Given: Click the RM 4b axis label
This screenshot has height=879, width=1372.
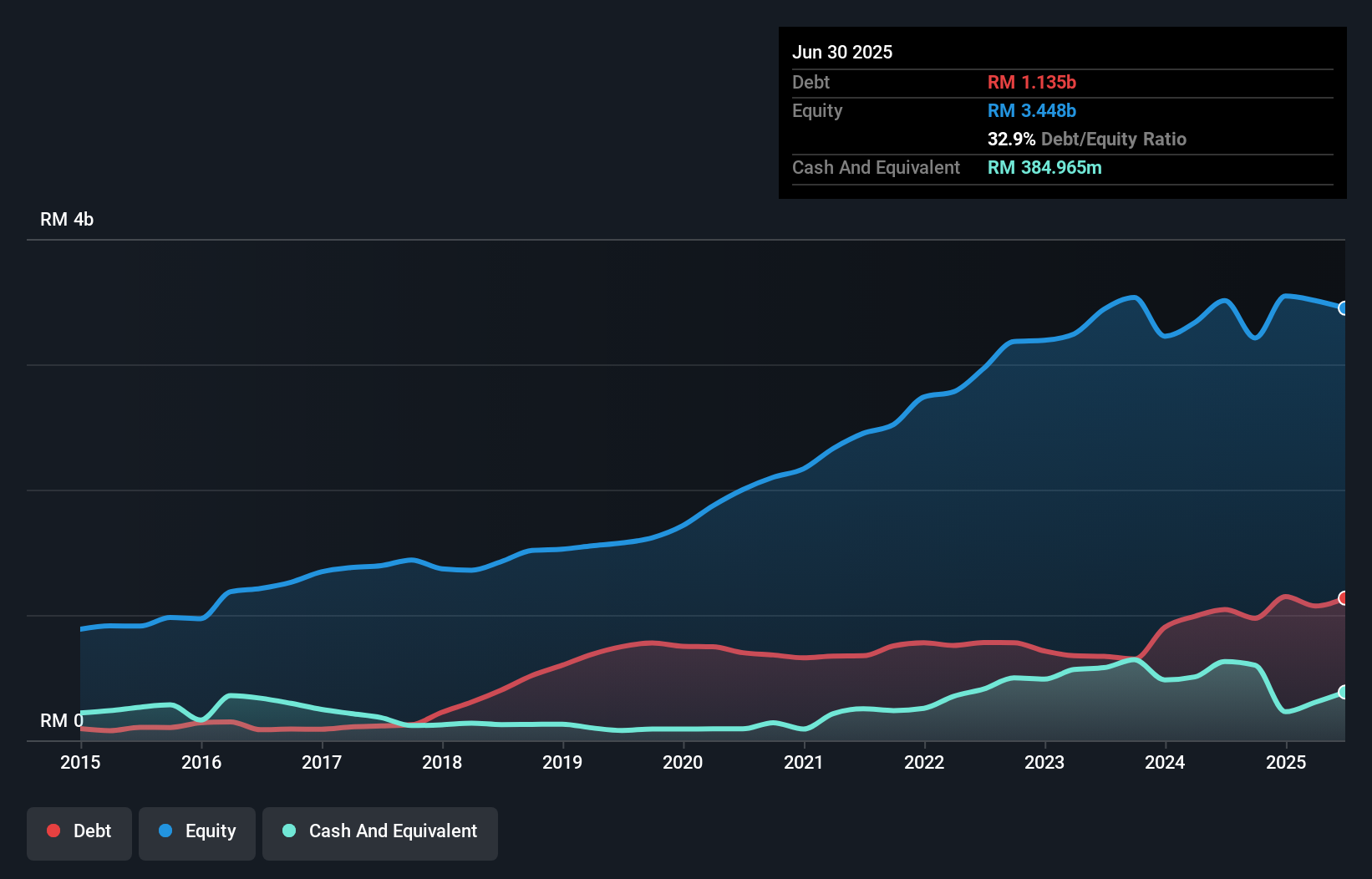Looking at the screenshot, I should point(67,219).
